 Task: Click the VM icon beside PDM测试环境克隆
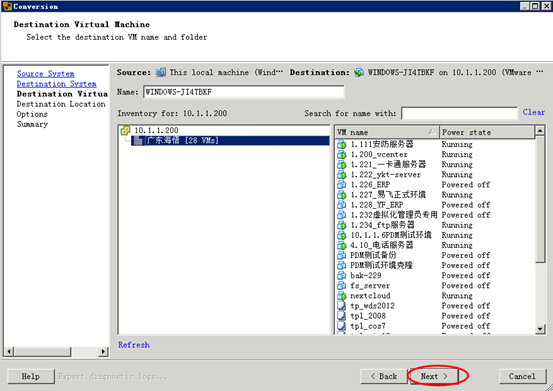(341, 265)
